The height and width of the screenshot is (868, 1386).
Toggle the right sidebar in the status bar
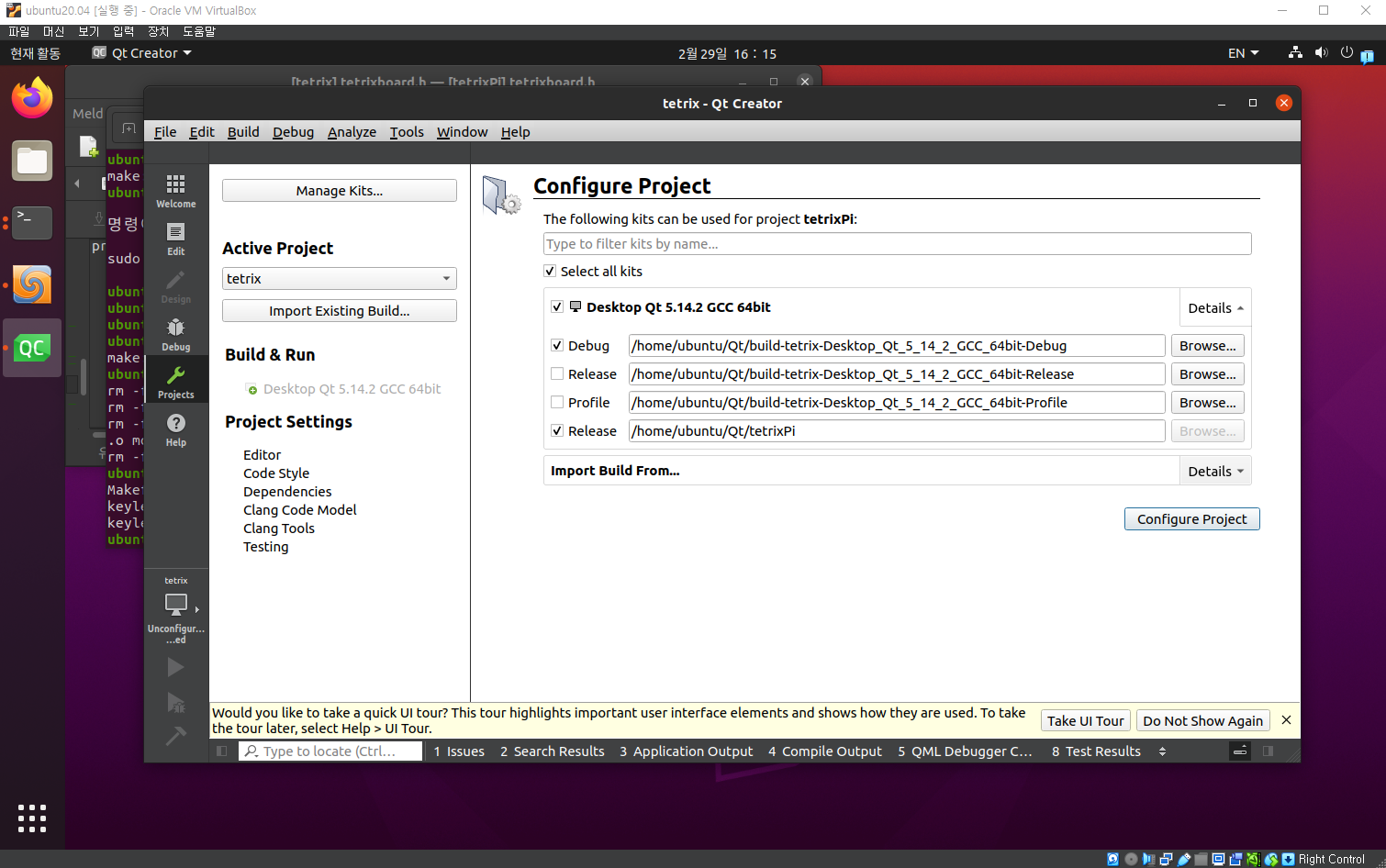point(1268,751)
